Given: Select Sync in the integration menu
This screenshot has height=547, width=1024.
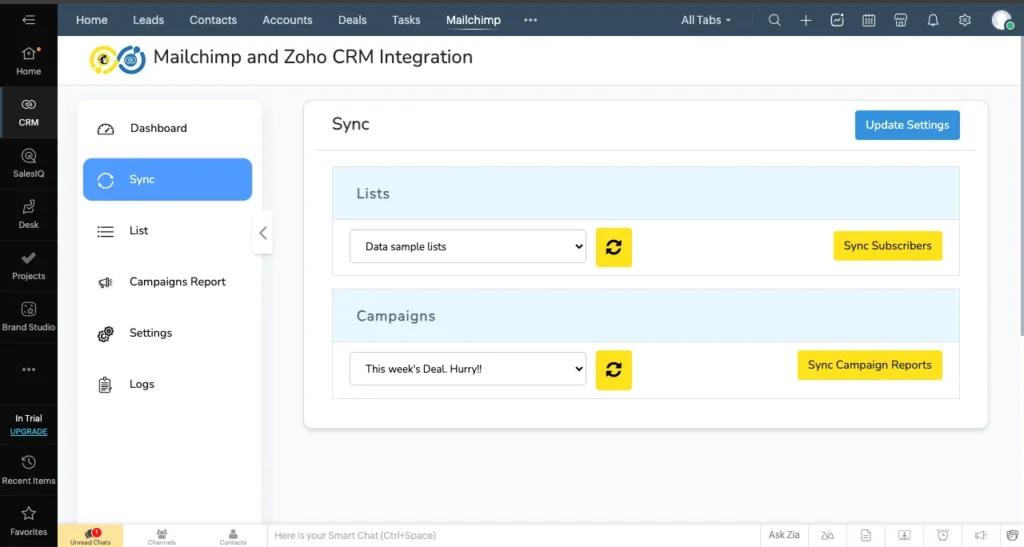Looking at the screenshot, I should click(x=167, y=179).
